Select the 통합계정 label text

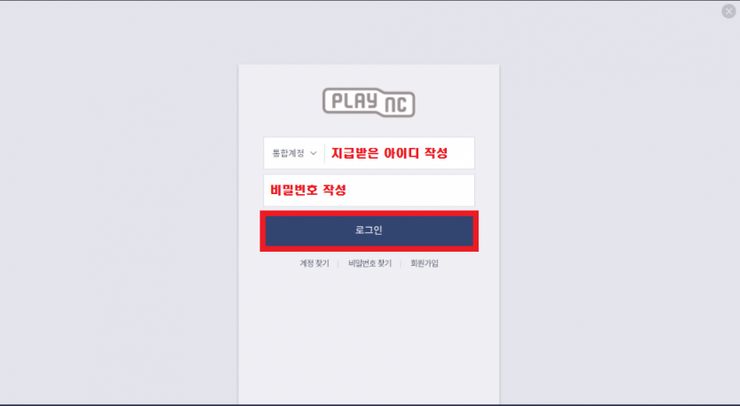coord(288,153)
